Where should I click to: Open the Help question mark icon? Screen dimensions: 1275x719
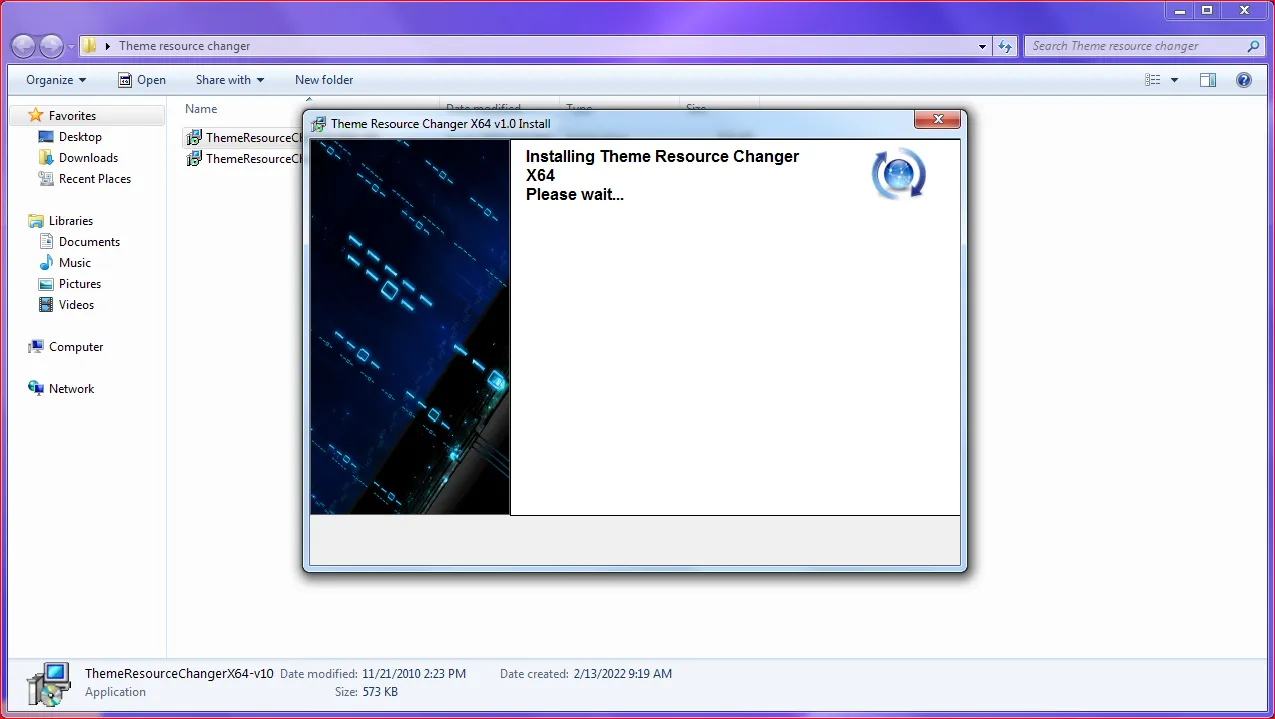1244,80
